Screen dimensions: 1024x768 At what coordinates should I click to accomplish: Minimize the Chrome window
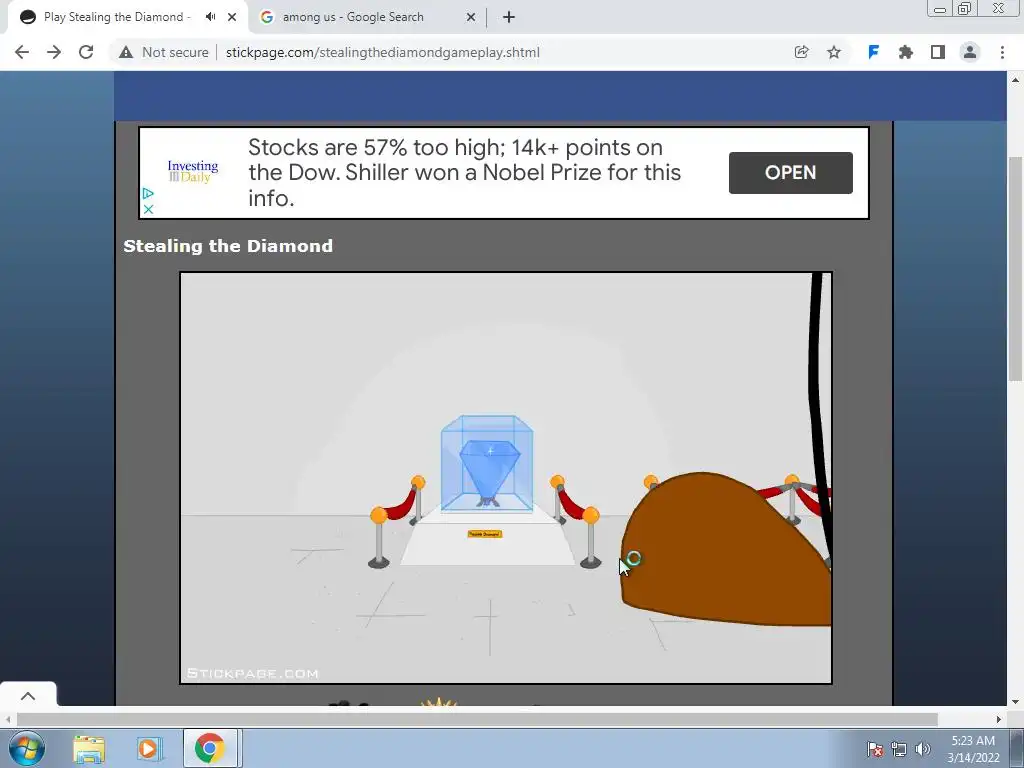940,9
